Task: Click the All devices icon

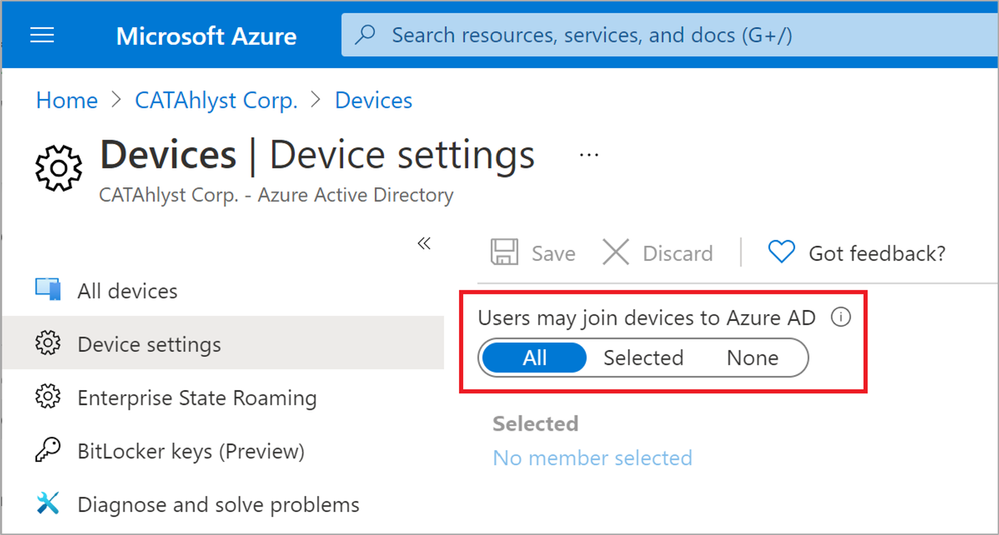Action: [48, 290]
